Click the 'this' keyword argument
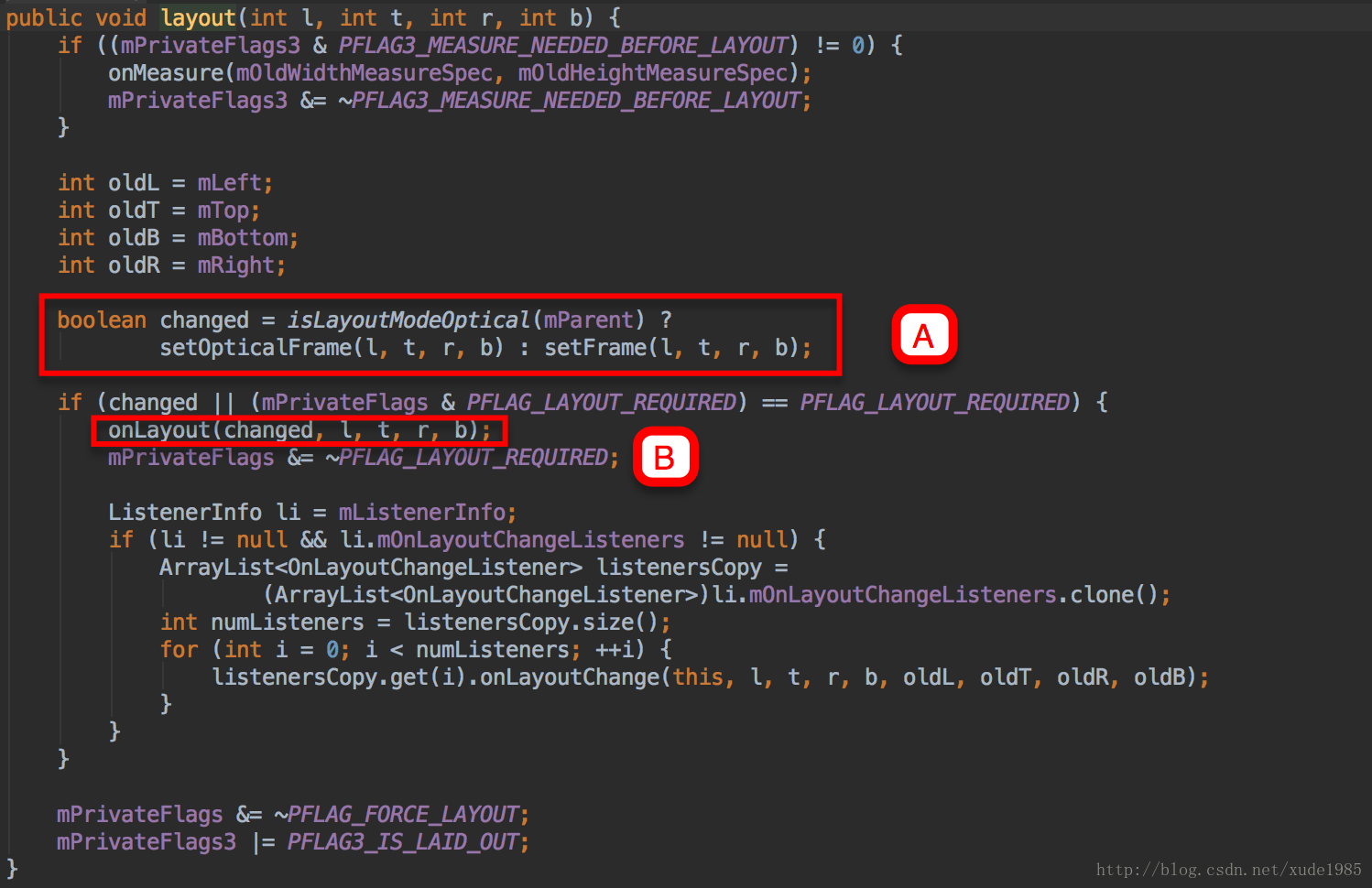This screenshot has height=888, width=1372. 698,677
